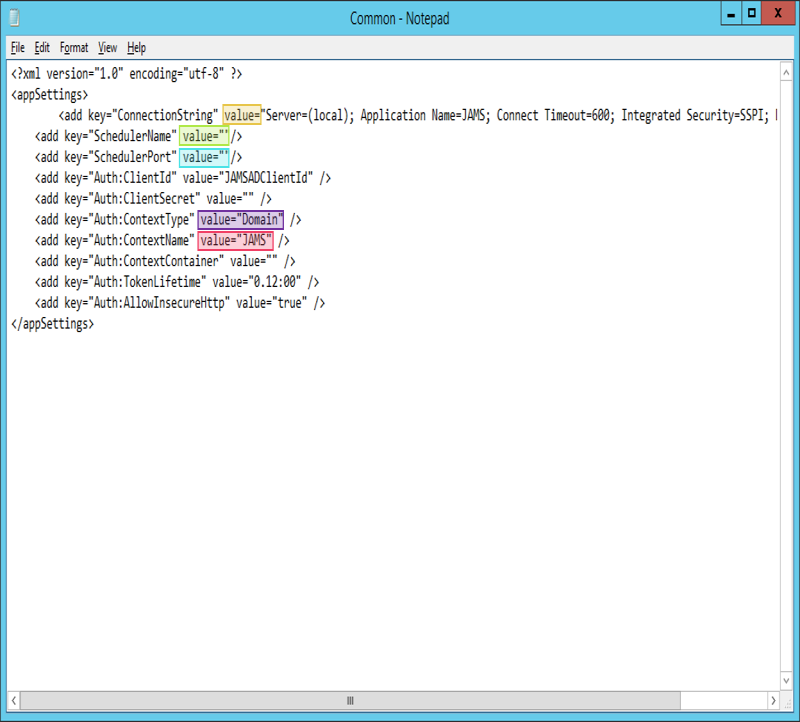Click the Notepad icon in the title bar
Screen dimensions: 800x722
pos(14,17)
